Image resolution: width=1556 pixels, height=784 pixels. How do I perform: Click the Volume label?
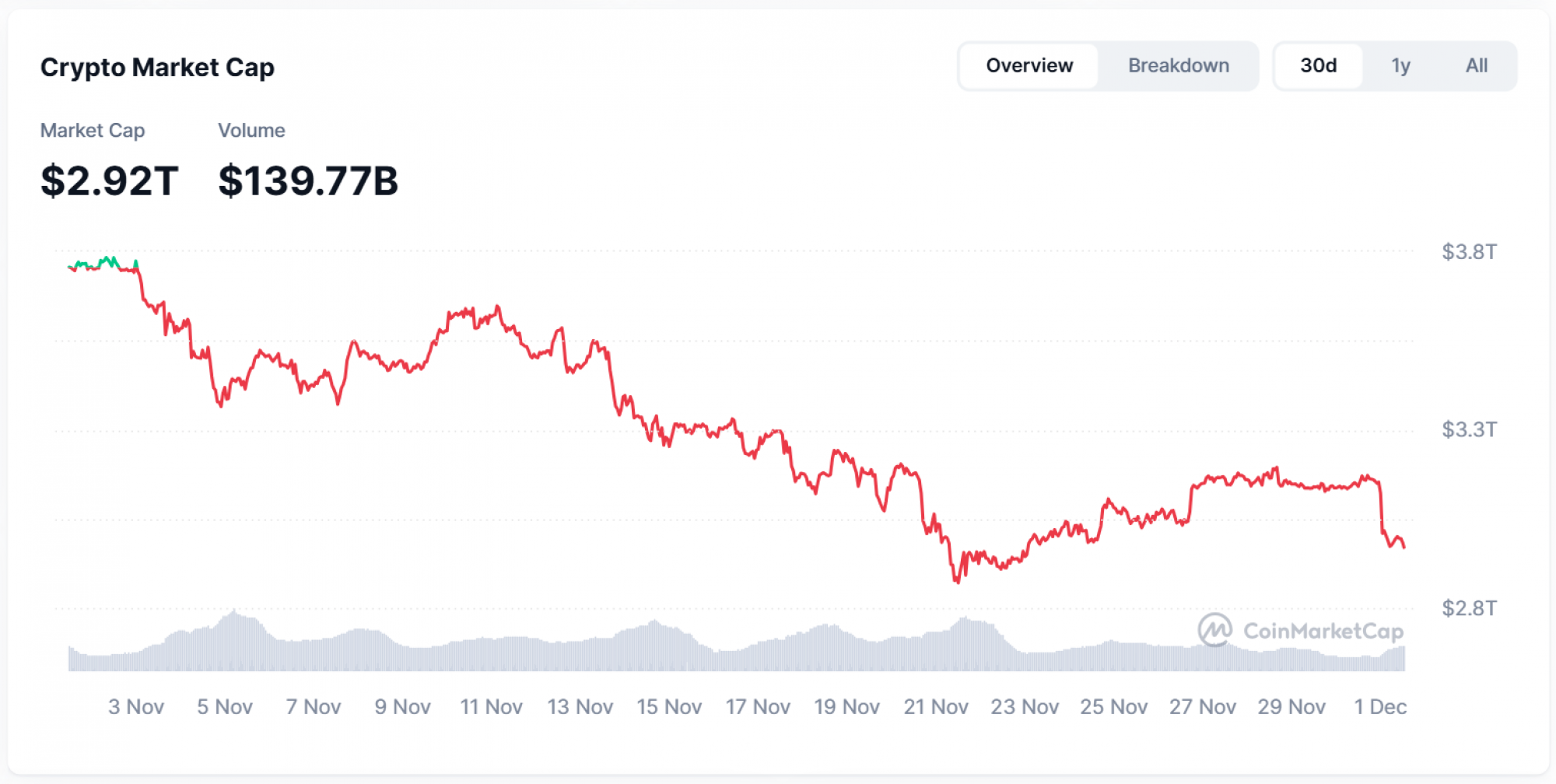pos(251,131)
